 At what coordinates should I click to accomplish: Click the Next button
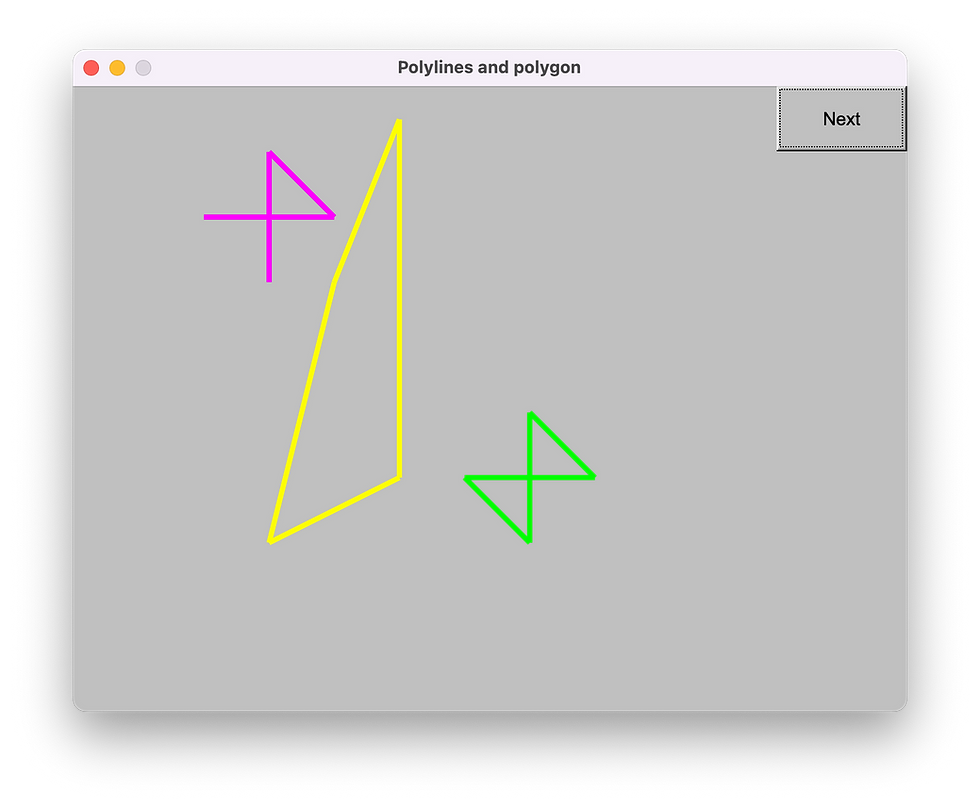pyautogui.click(x=841, y=119)
